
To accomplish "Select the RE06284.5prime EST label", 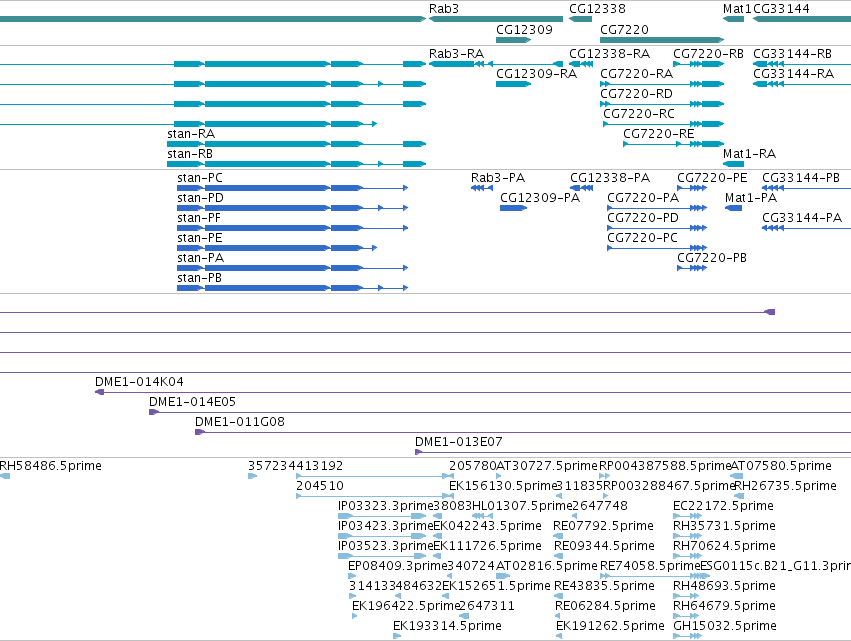I will pyautogui.click(x=605, y=606).
